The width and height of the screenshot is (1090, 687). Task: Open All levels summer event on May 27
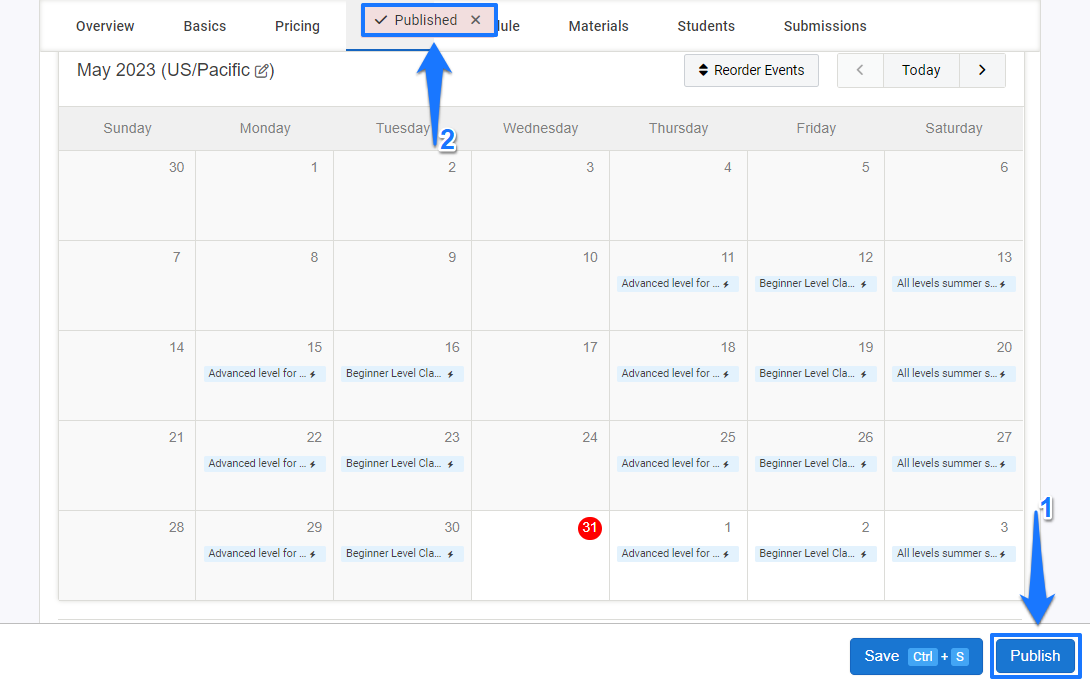[x=953, y=464]
